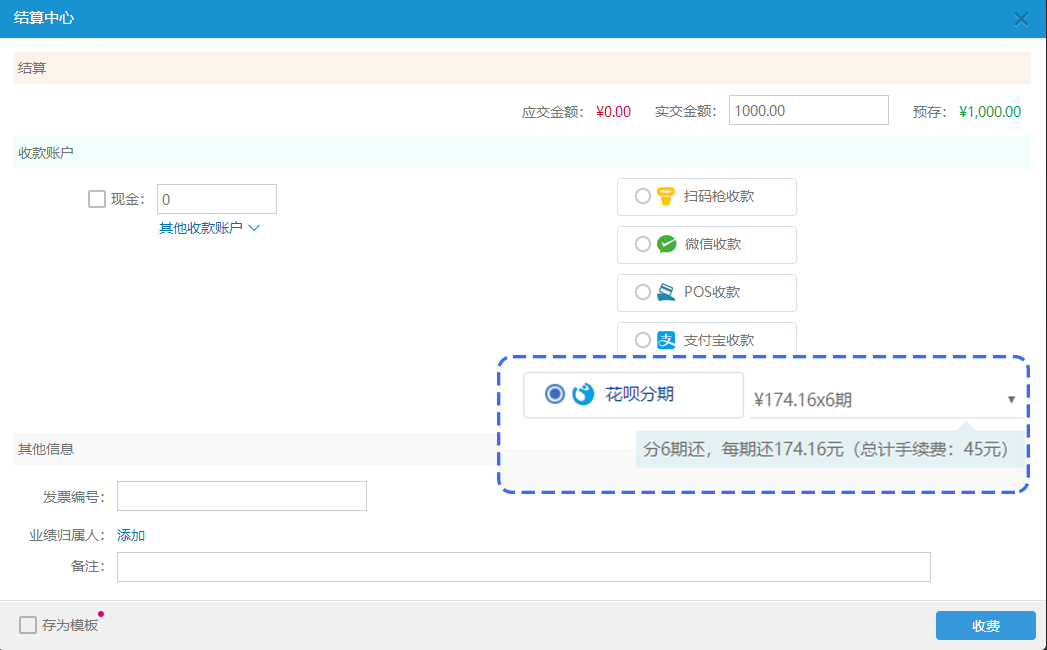Expand 其他收款账户 chevron

(x=254, y=228)
